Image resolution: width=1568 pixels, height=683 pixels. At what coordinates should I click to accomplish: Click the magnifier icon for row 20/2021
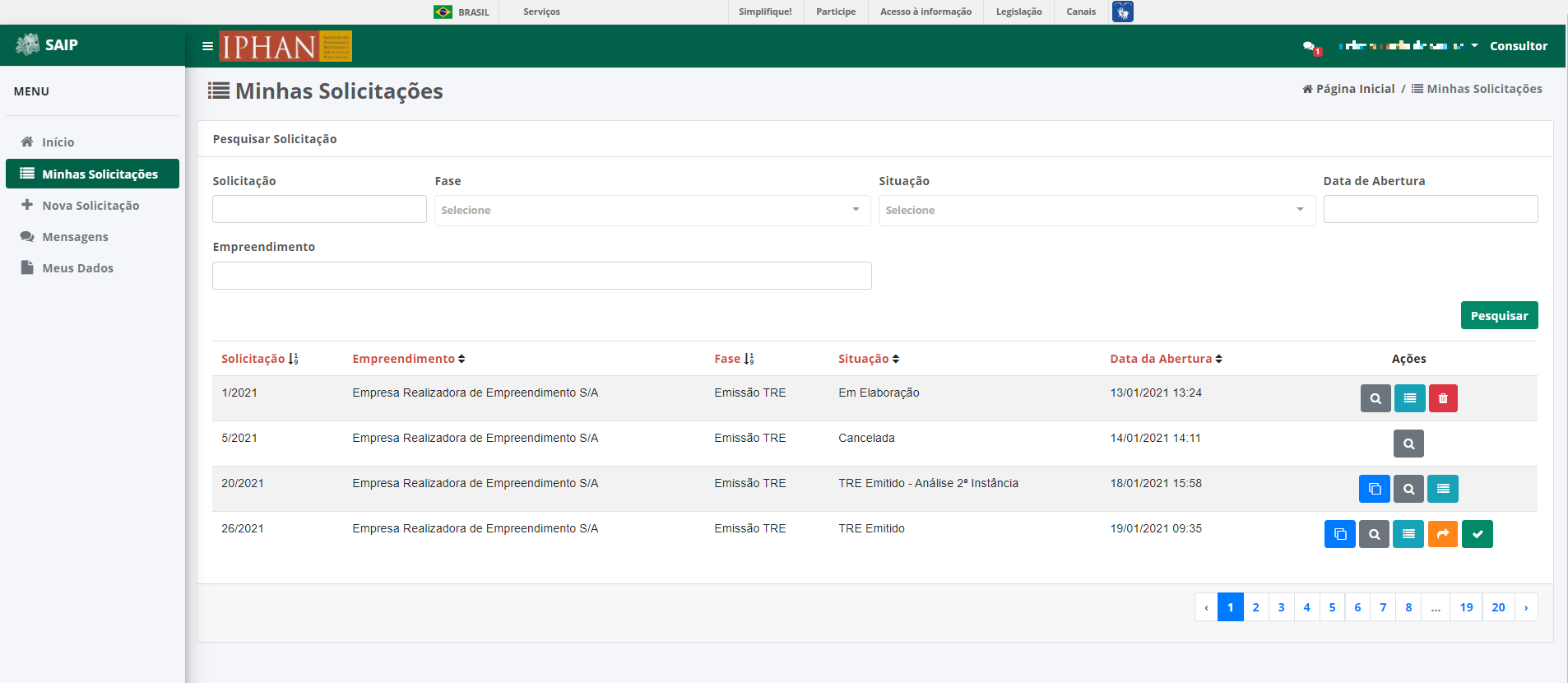coord(1408,489)
